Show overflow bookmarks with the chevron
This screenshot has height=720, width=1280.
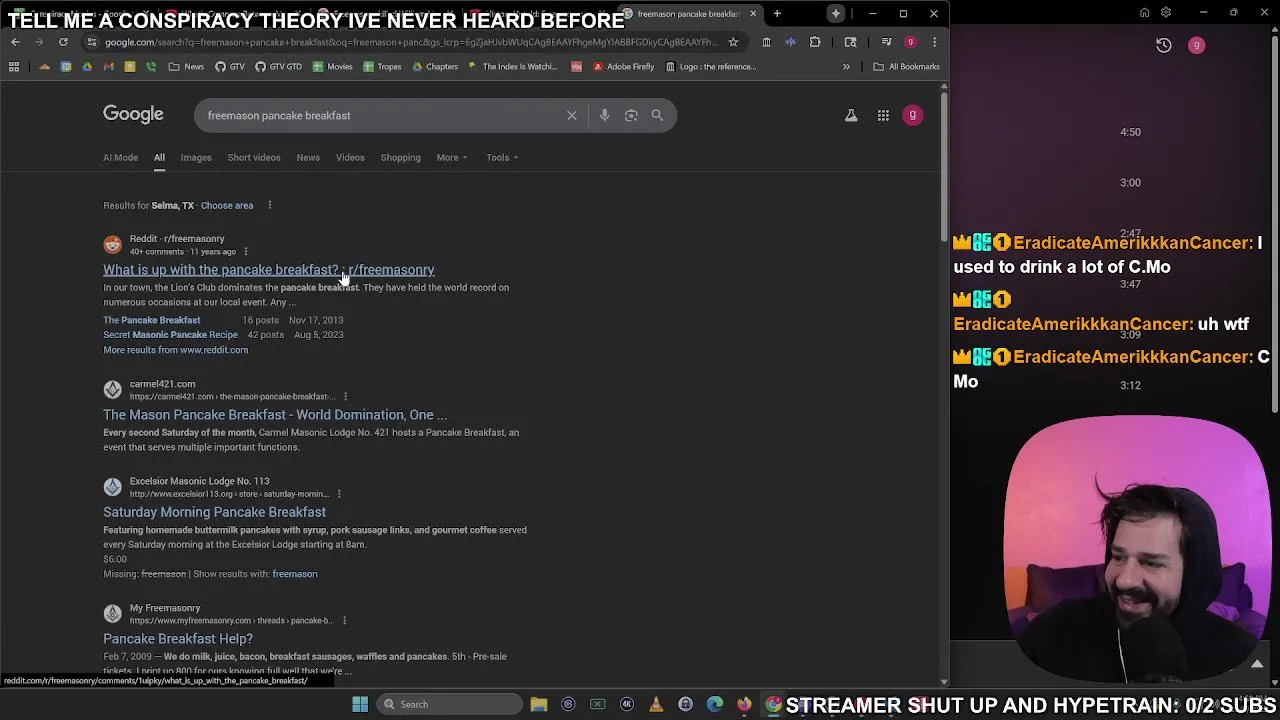point(846,67)
